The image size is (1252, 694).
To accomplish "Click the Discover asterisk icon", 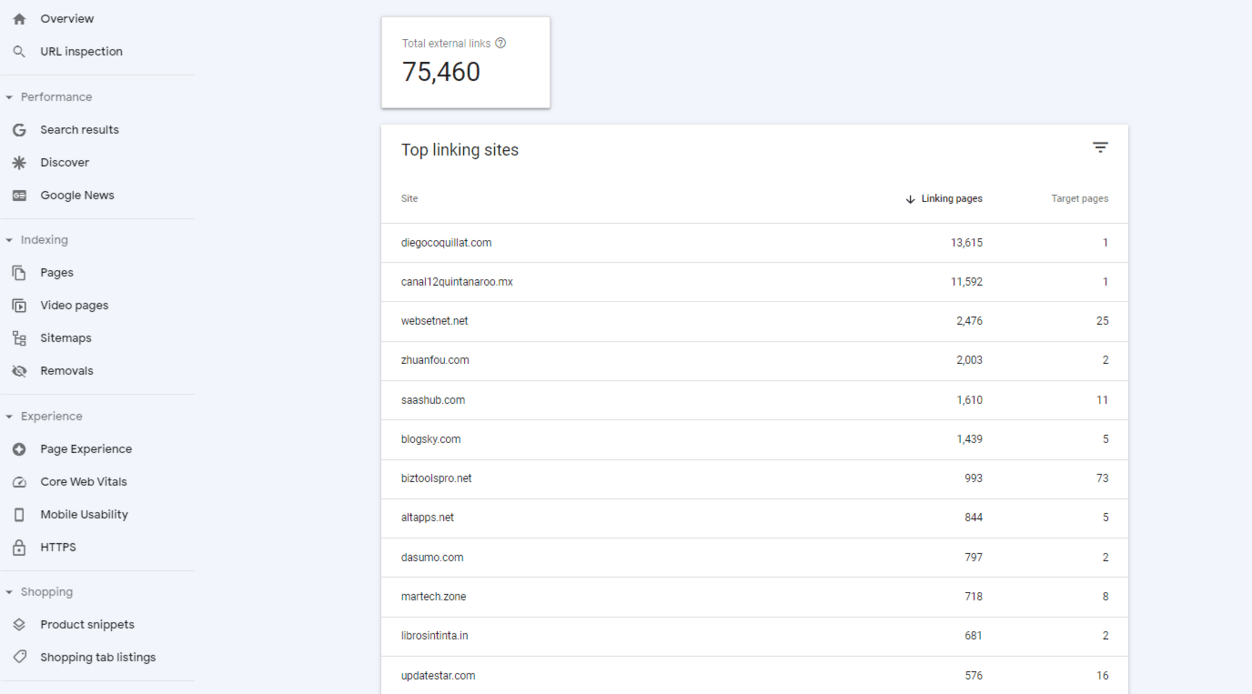I will [19, 163].
